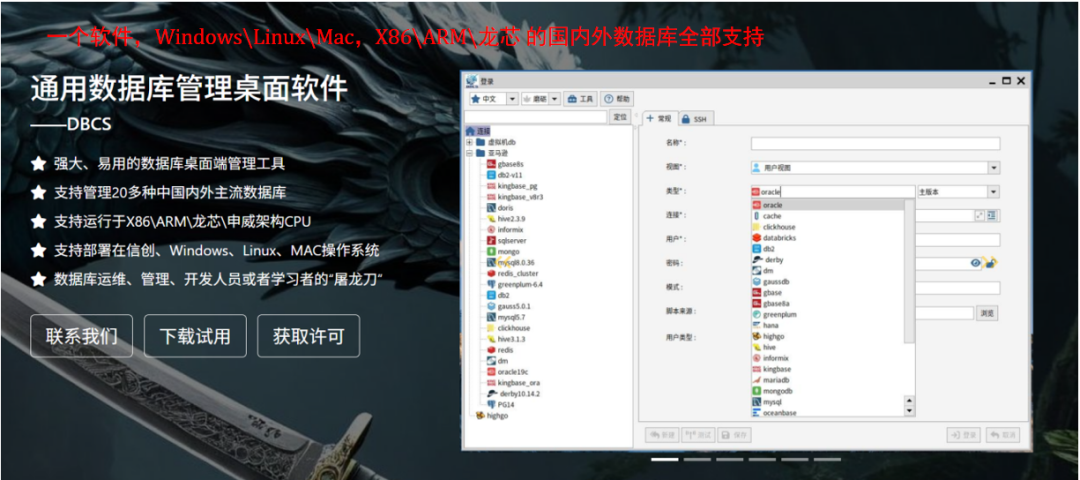Choose derby from the type list
Viewport: 1080px width, 480px height.
click(773, 260)
